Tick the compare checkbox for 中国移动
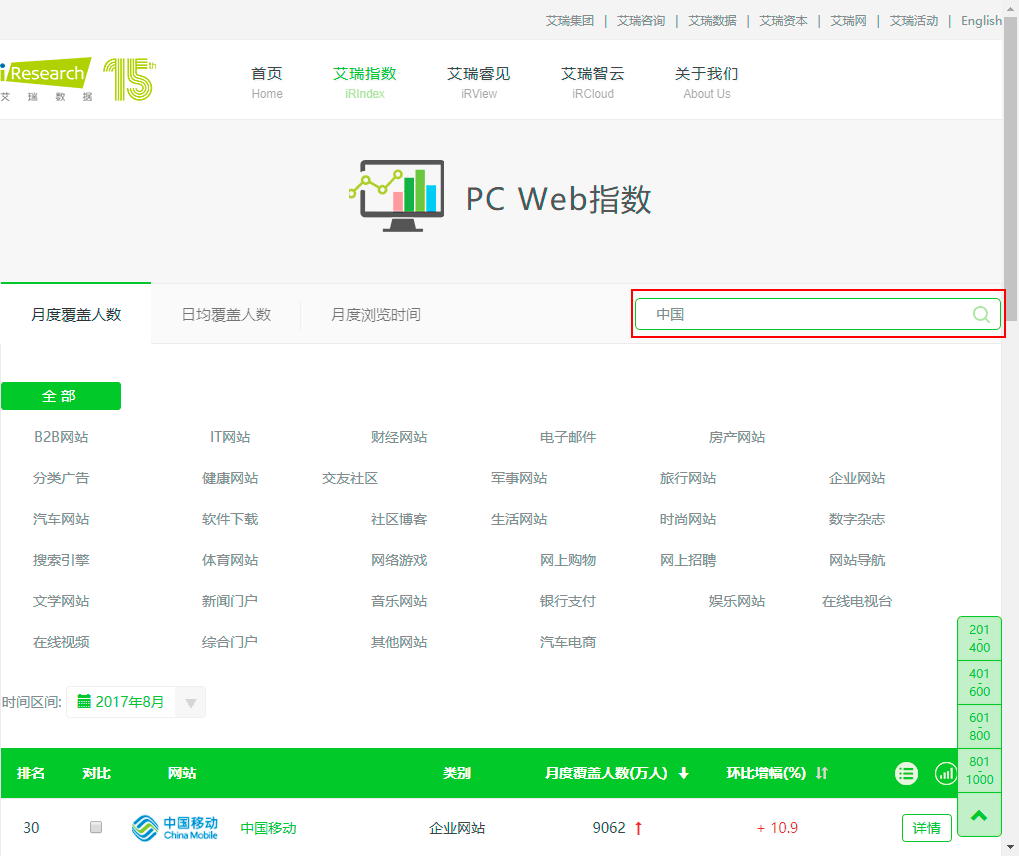The width and height of the screenshot is (1019, 856). 96,827
